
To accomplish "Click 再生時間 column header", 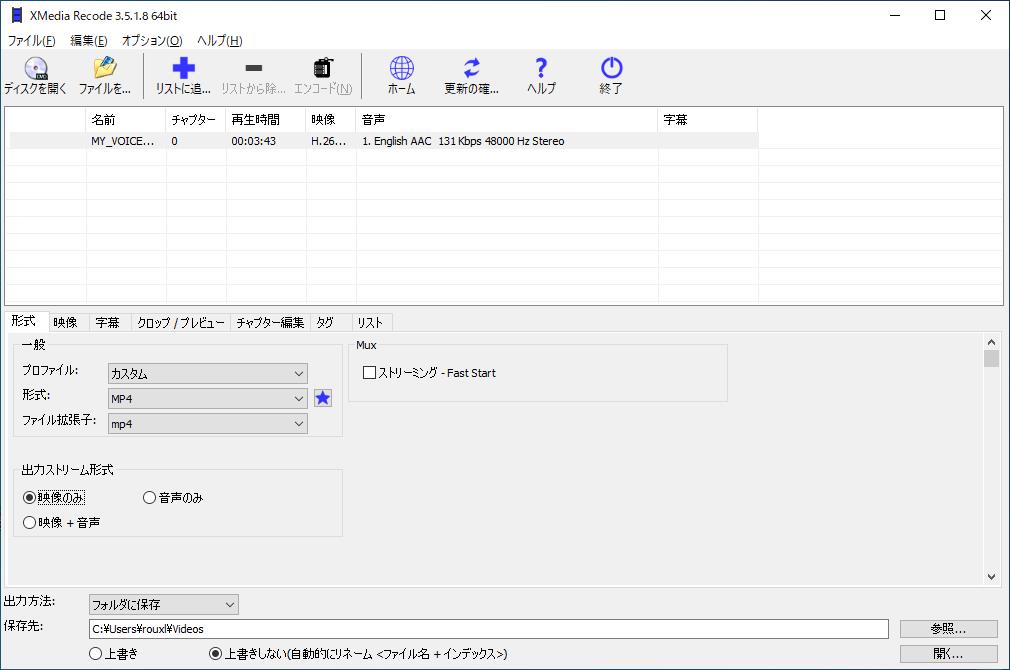I will (x=265, y=120).
